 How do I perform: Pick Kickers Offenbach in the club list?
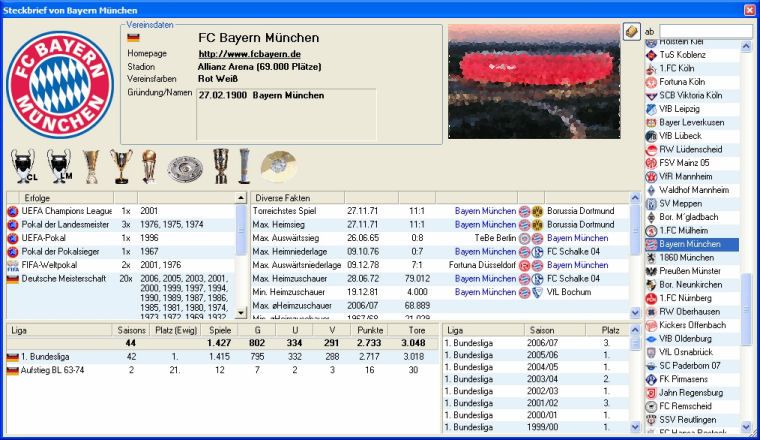(x=693, y=325)
